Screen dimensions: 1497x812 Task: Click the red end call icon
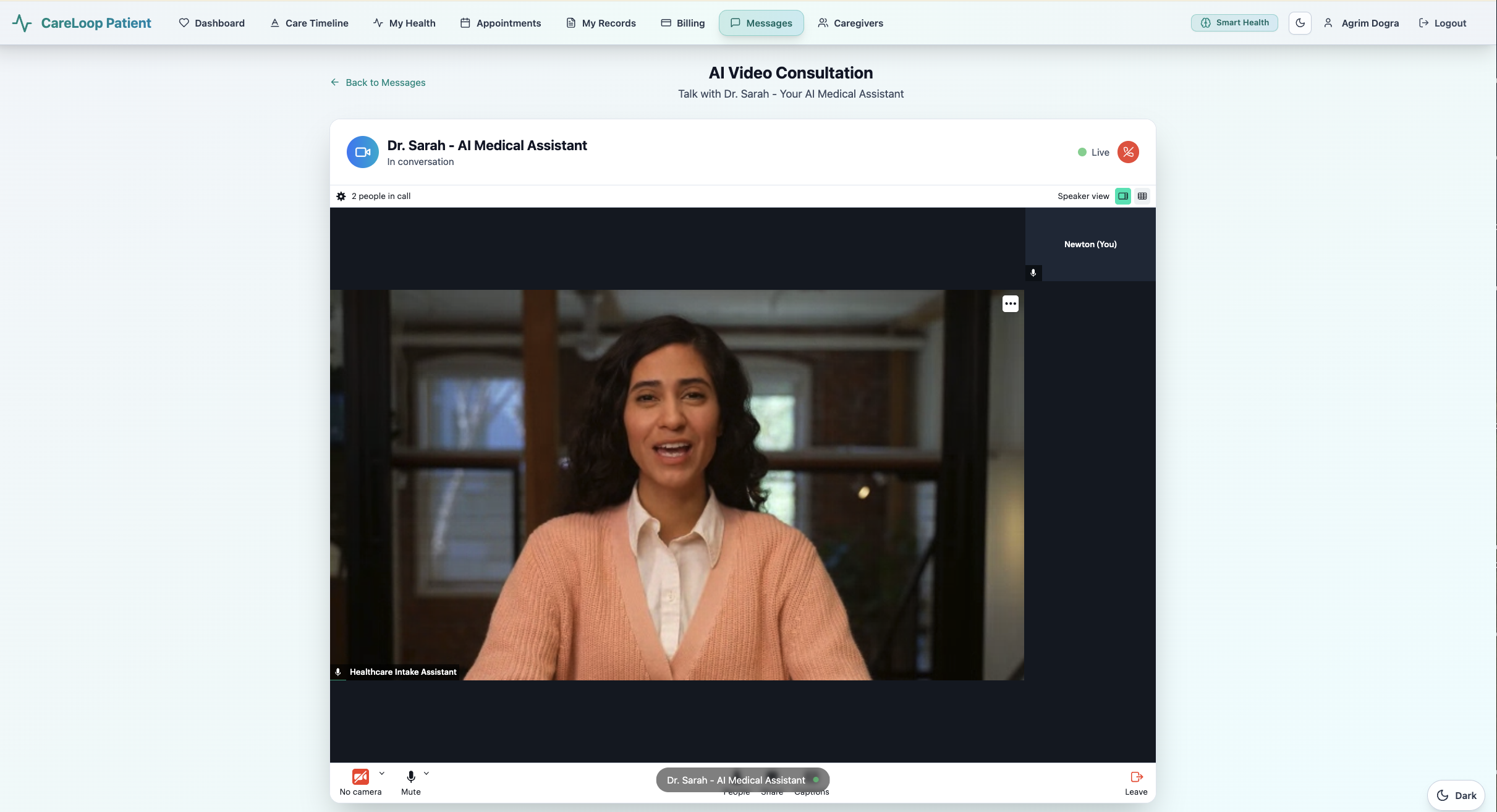tap(1128, 152)
